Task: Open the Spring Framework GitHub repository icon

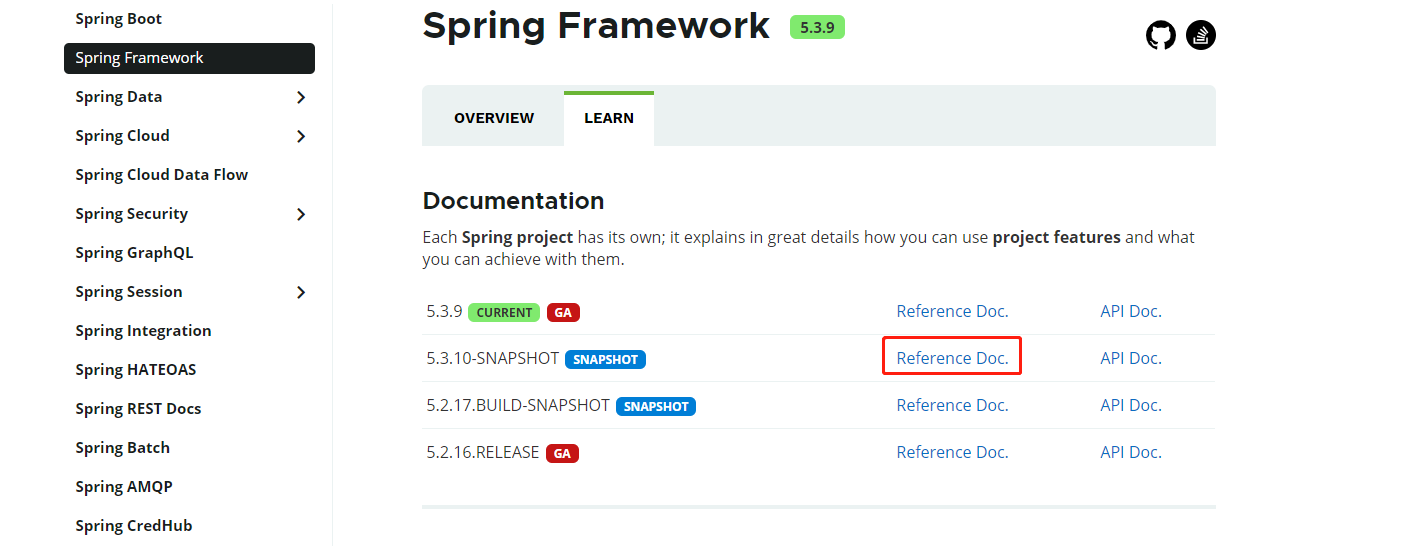Action: pyautogui.click(x=1160, y=36)
